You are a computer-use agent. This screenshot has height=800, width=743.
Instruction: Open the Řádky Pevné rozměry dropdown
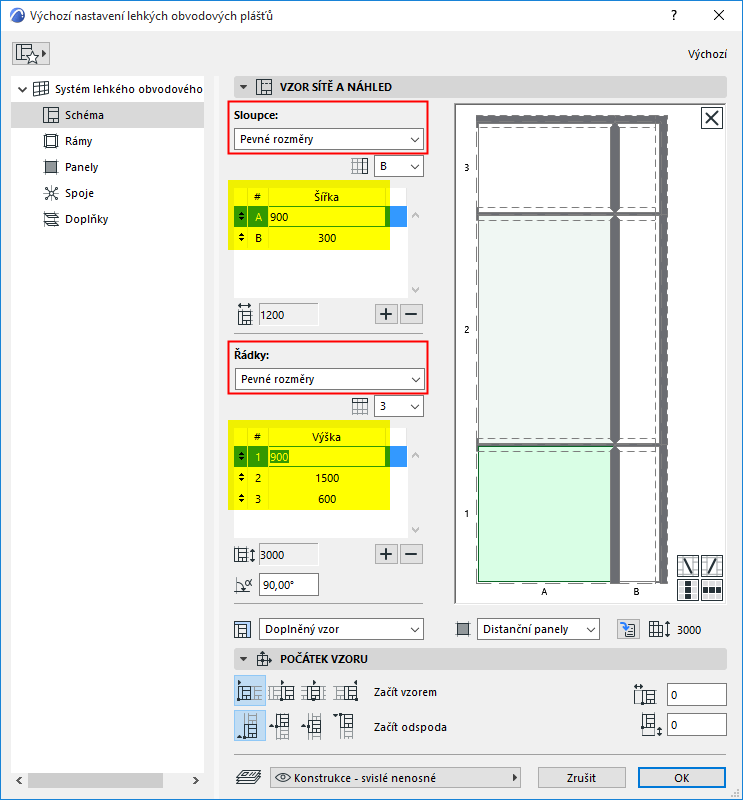(x=329, y=379)
